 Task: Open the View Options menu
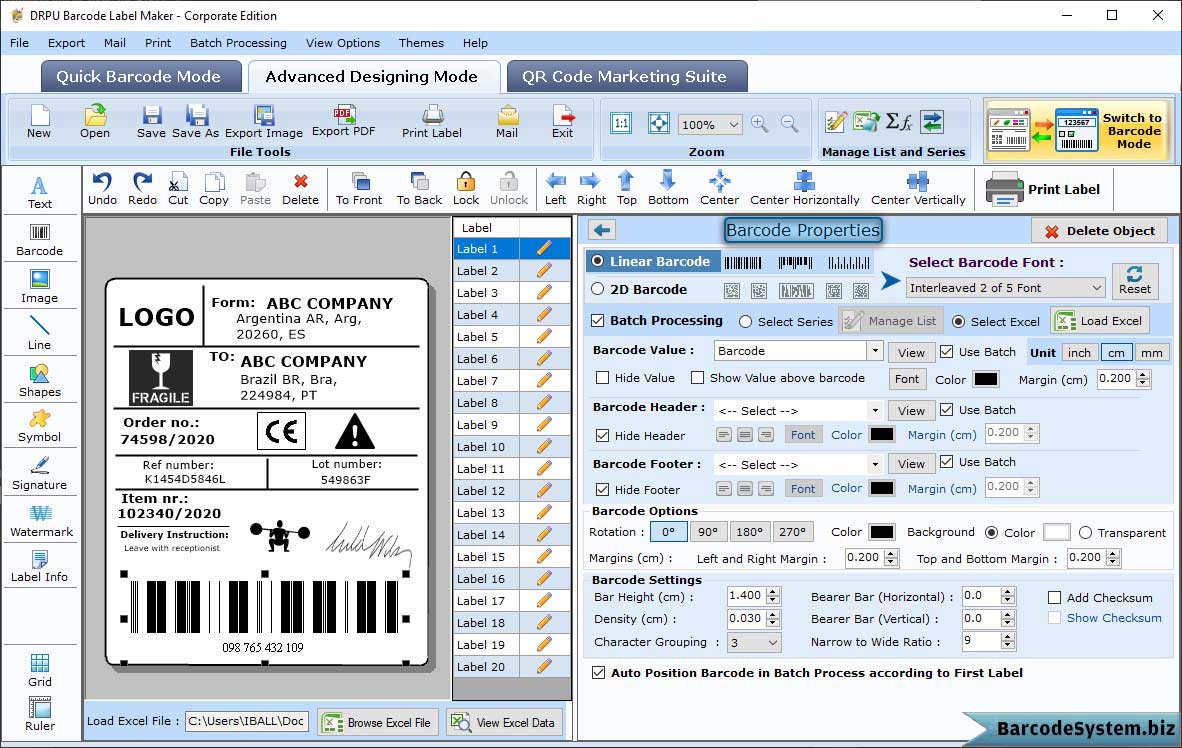343,43
